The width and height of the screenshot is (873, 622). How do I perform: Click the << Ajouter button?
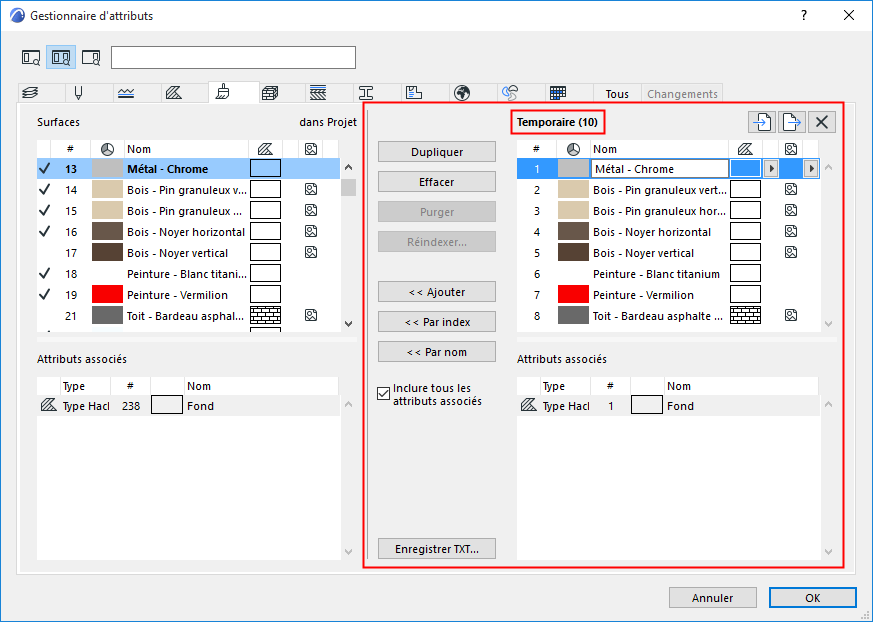(x=437, y=292)
